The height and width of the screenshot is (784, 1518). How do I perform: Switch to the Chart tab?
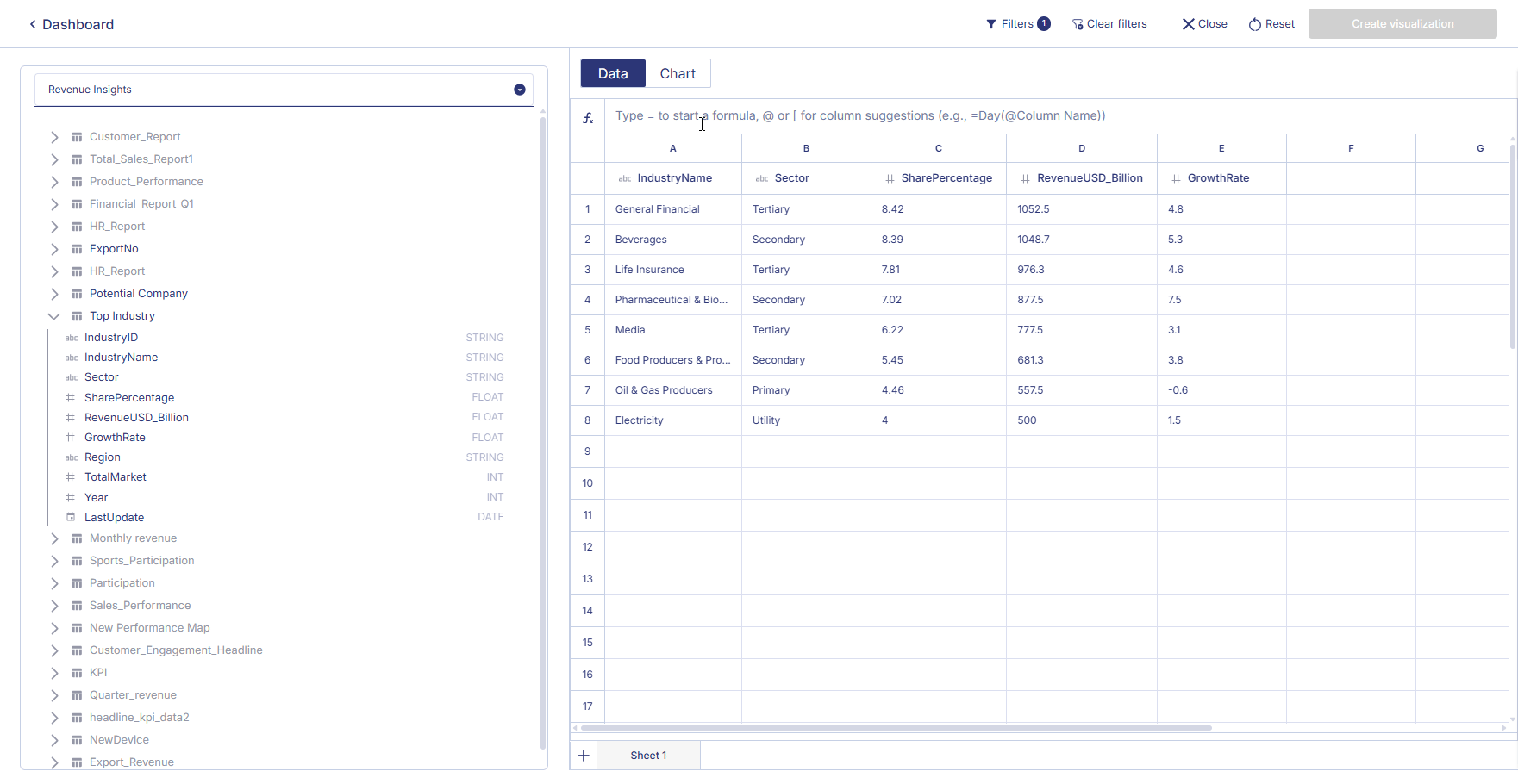(x=678, y=74)
